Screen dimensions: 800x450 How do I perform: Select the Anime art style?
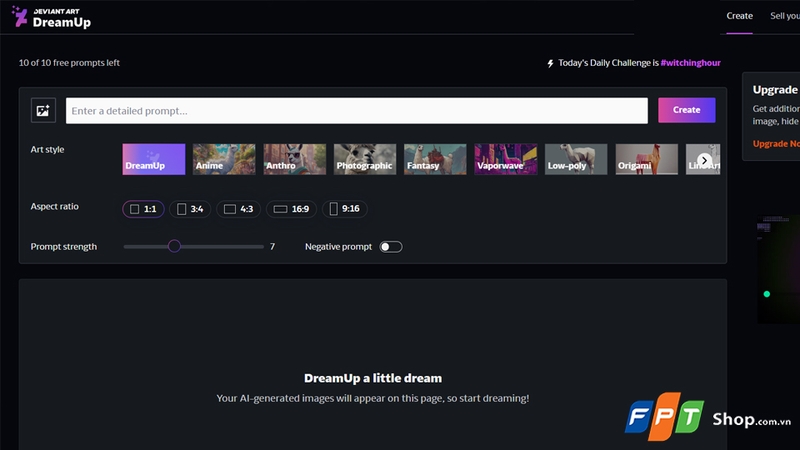tap(224, 159)
